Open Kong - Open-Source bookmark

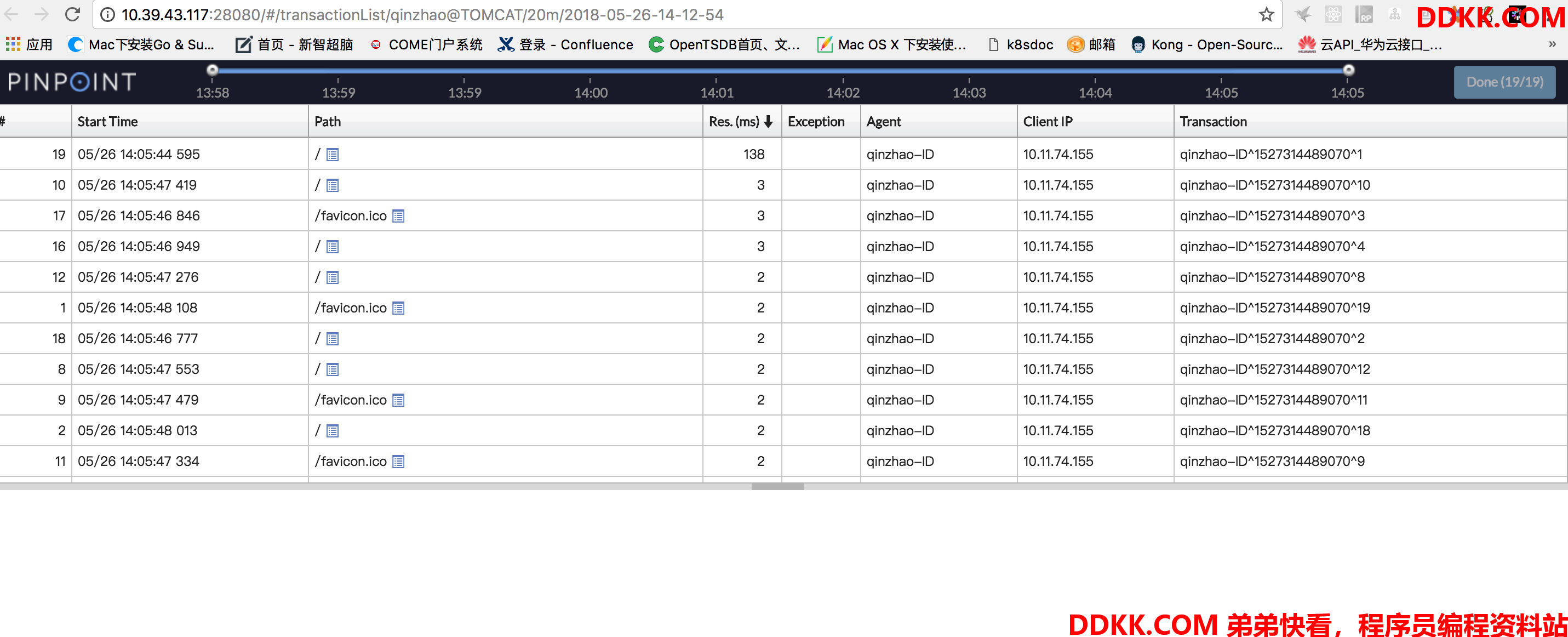(x=1207, y=44)
